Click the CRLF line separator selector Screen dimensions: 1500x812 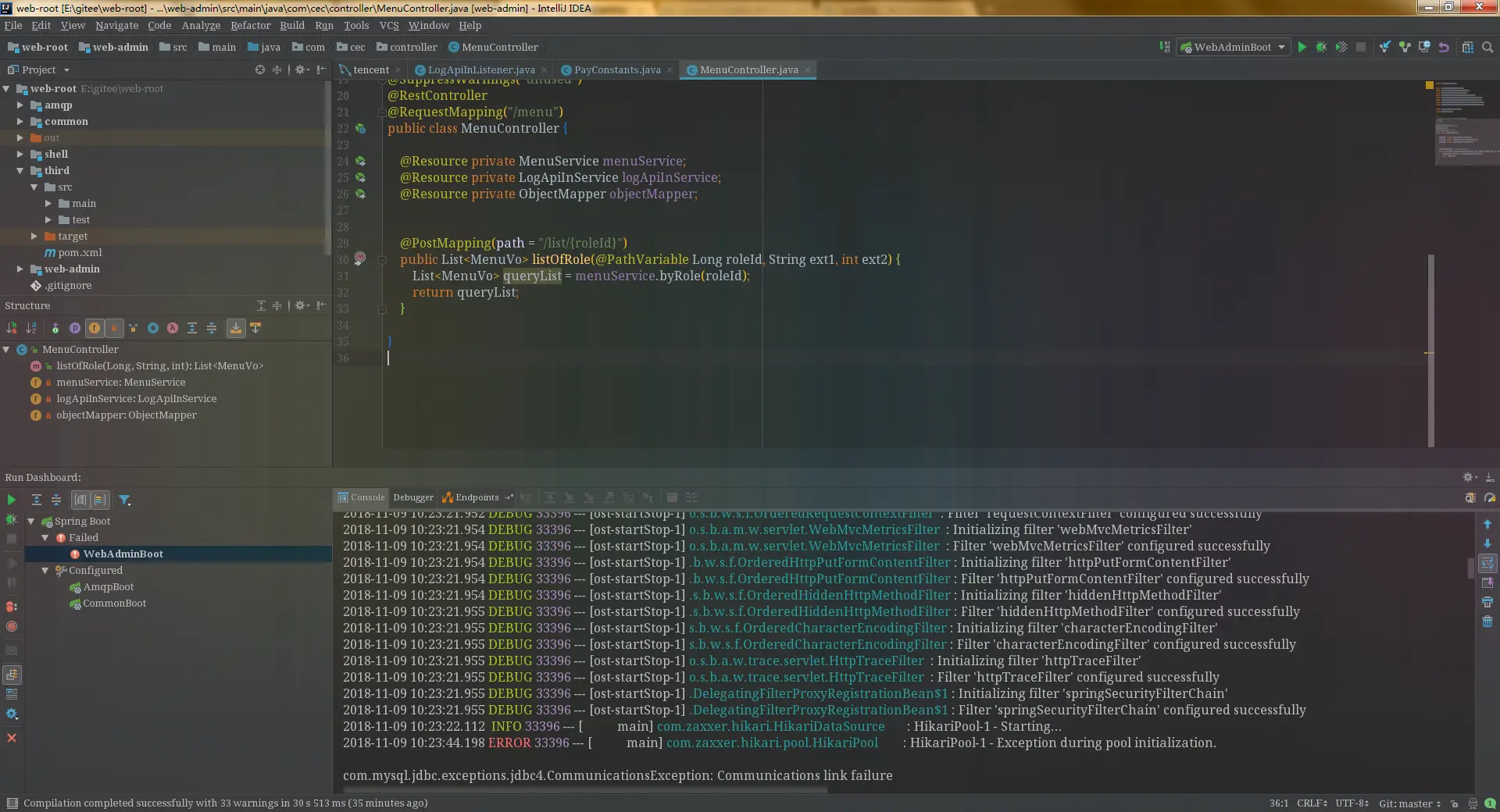point(1312,803)
